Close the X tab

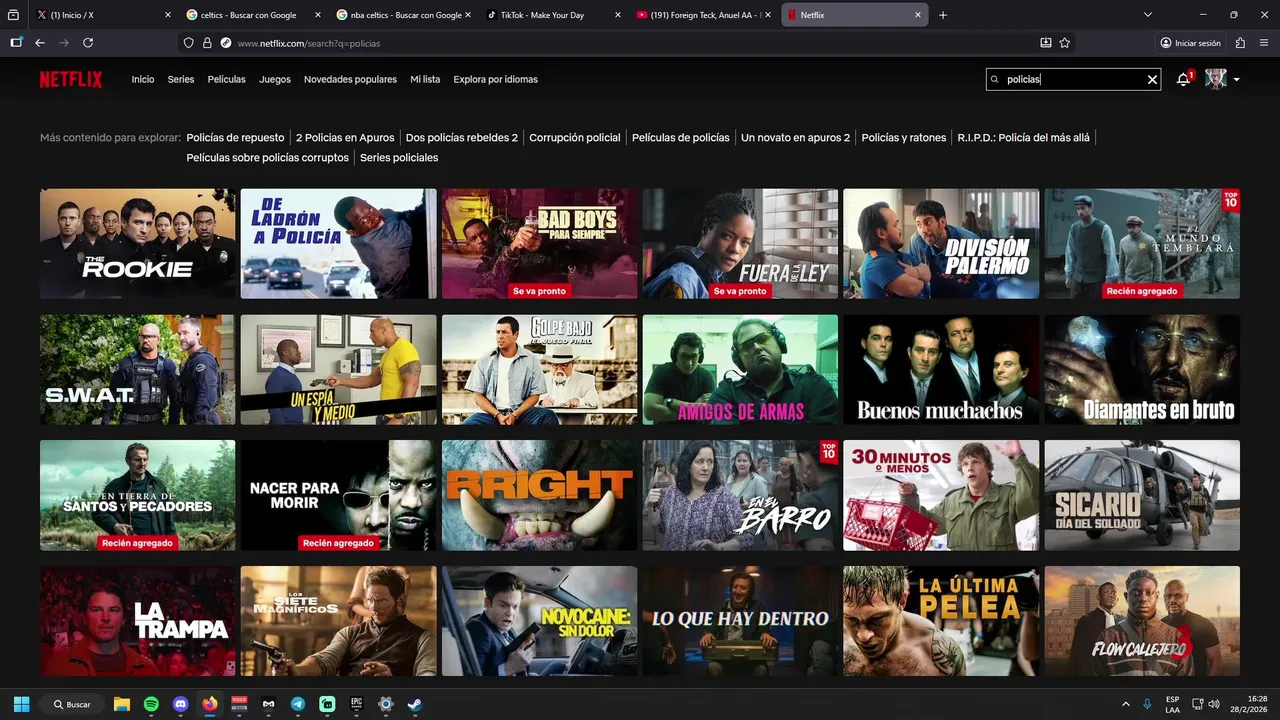pos(168,15)
